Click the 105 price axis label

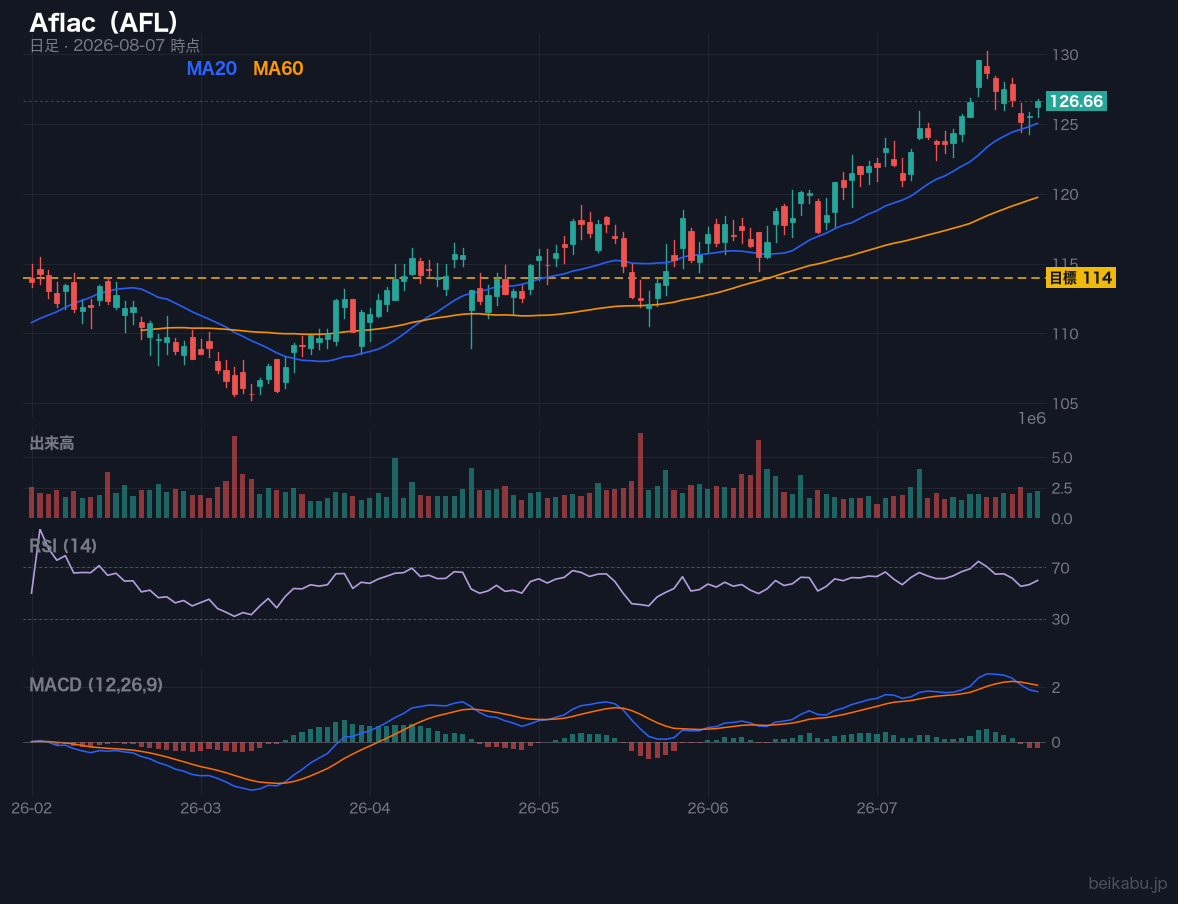click(1065, 404)
